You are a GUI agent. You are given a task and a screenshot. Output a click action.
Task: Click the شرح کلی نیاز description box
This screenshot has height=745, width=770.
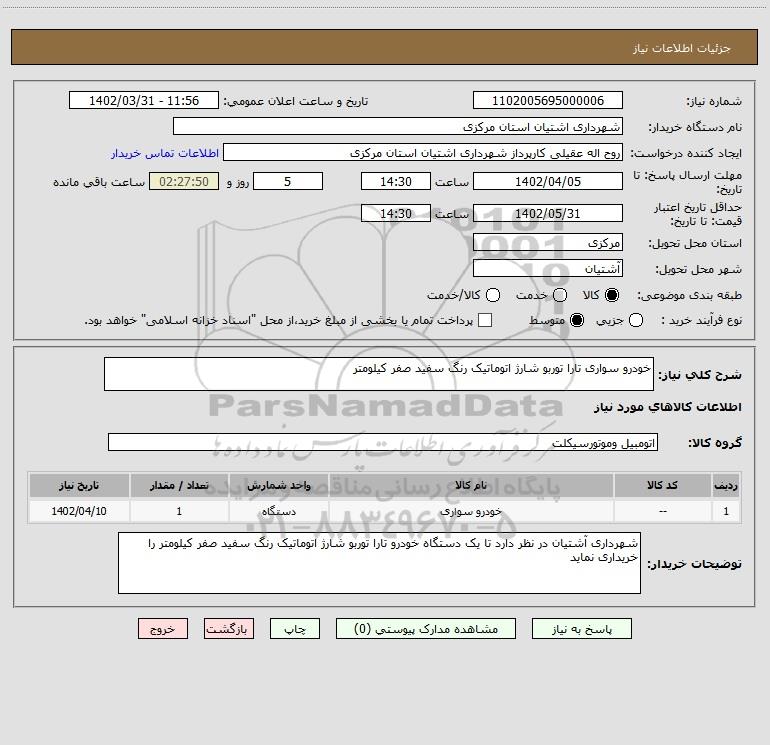(379, 374)
